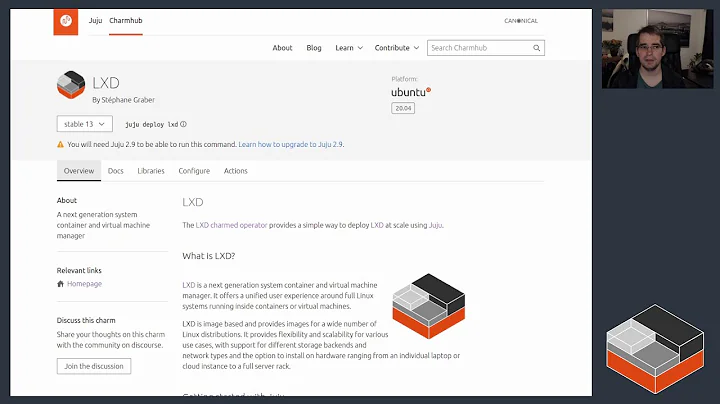This screenshot has width=720, height=404.
Task: Click the webcam video thumbnail
Action: click(658, 49)
